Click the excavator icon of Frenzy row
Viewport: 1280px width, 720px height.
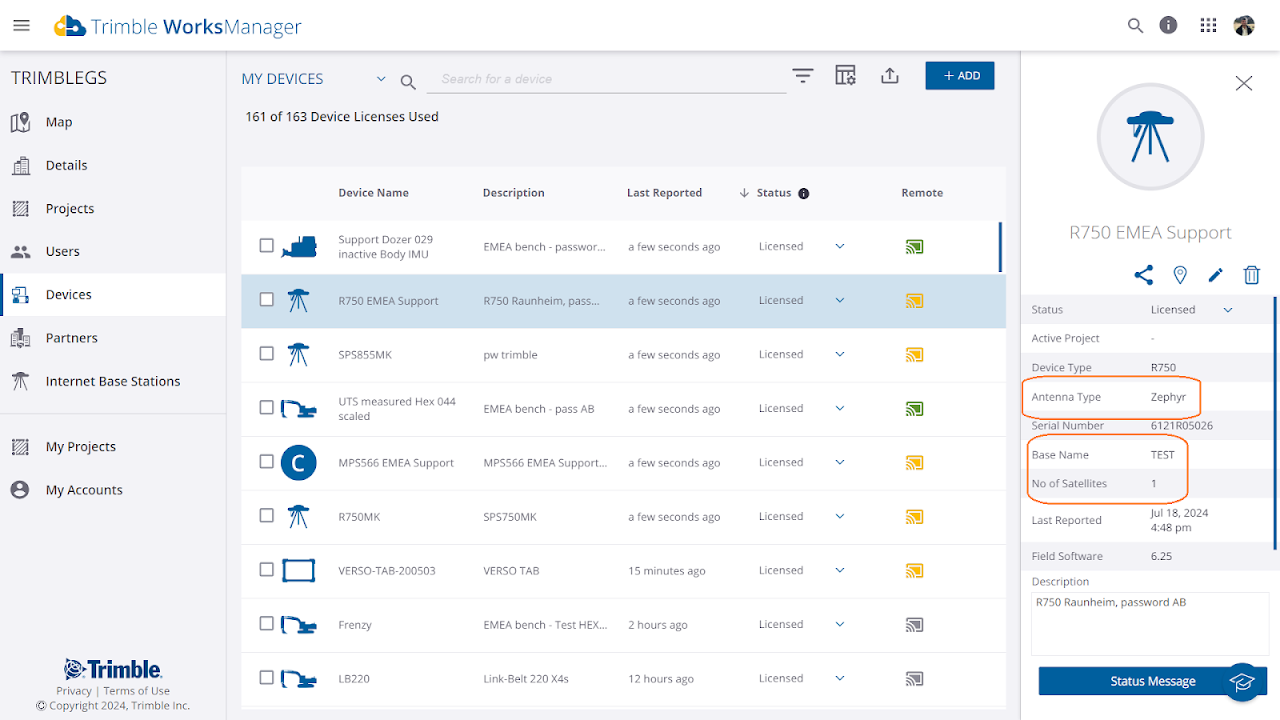[299, 625]
